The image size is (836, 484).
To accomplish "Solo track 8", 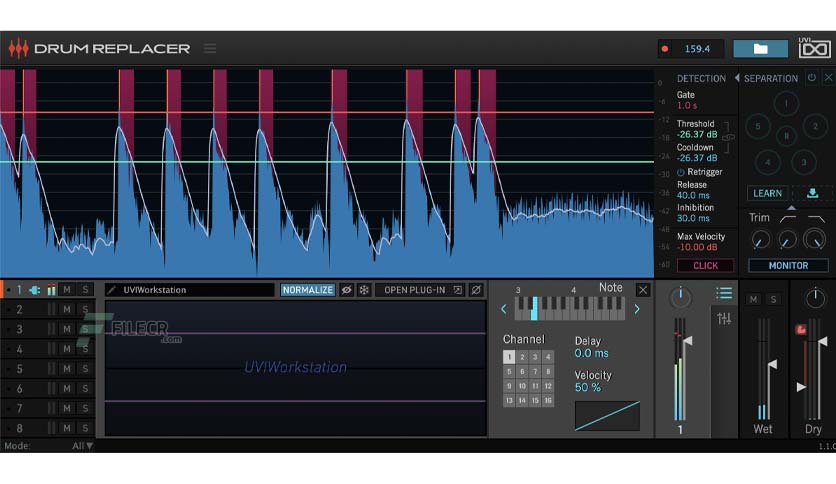I will pos(85,428).
